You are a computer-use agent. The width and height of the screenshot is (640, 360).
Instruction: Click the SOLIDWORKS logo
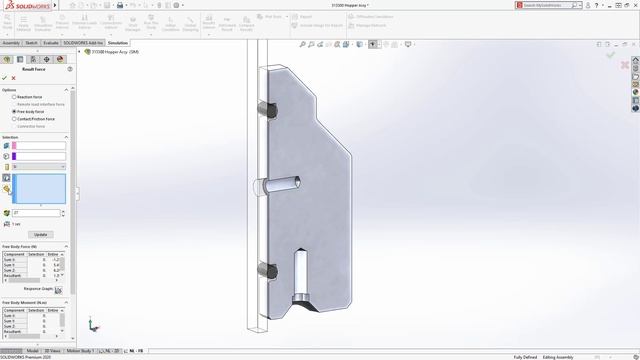[27, 5]
